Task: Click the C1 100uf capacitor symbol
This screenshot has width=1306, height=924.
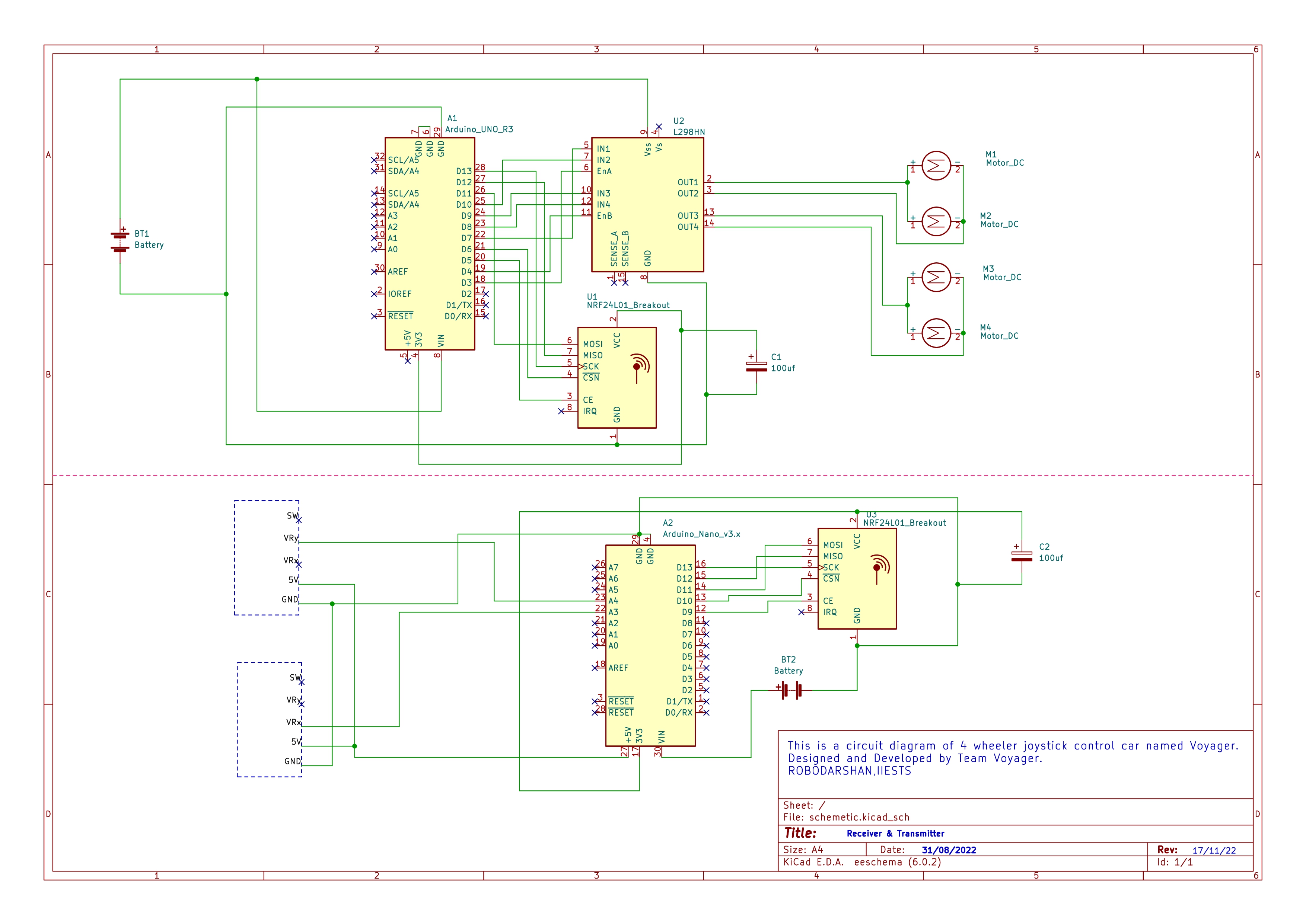Action: coord(756,367)
